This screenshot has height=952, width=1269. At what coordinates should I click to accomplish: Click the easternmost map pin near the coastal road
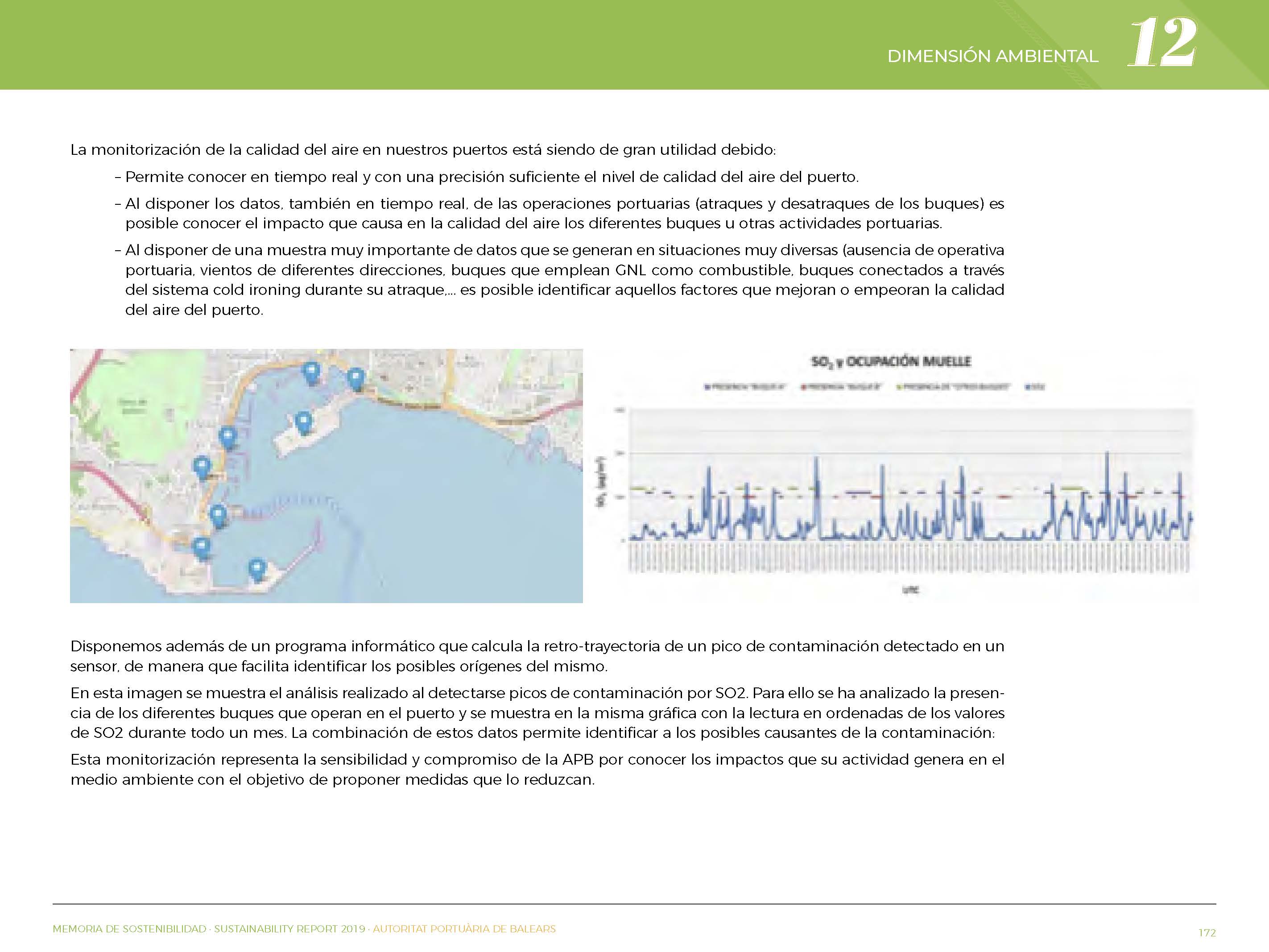pos(355,379)
